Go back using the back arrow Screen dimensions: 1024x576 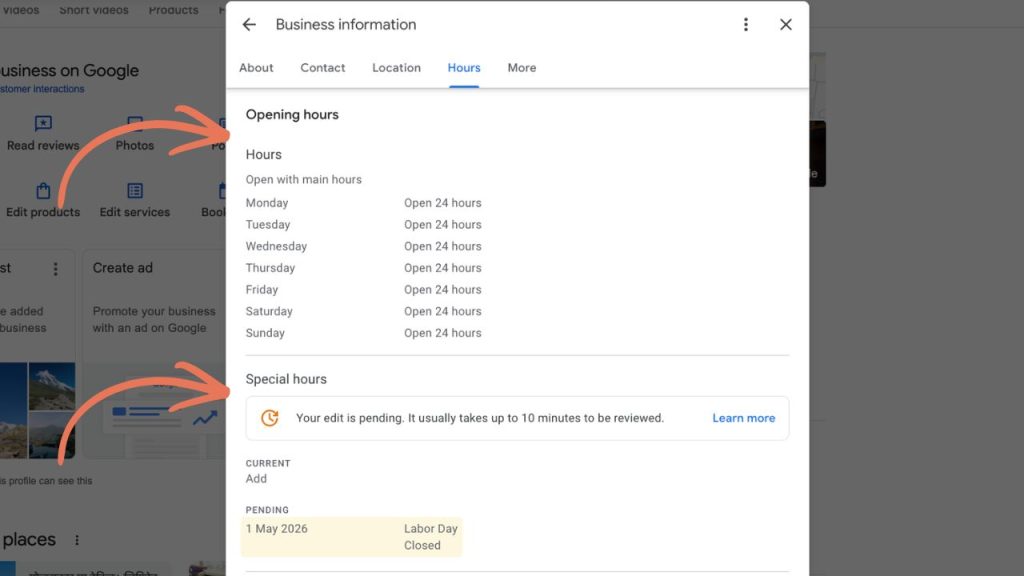(x=249, y=24)
